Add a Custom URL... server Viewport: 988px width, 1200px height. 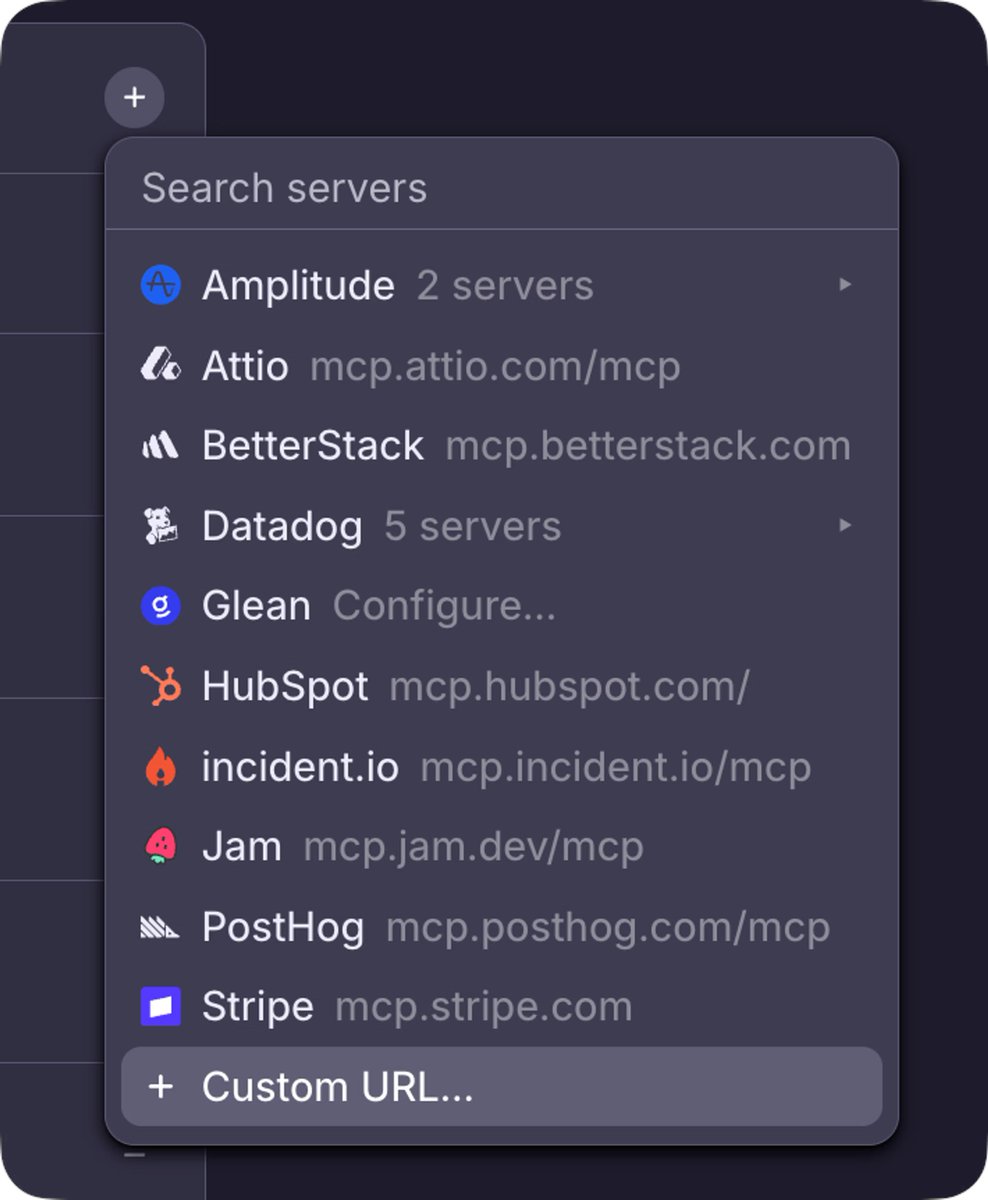coord(501,1087)
